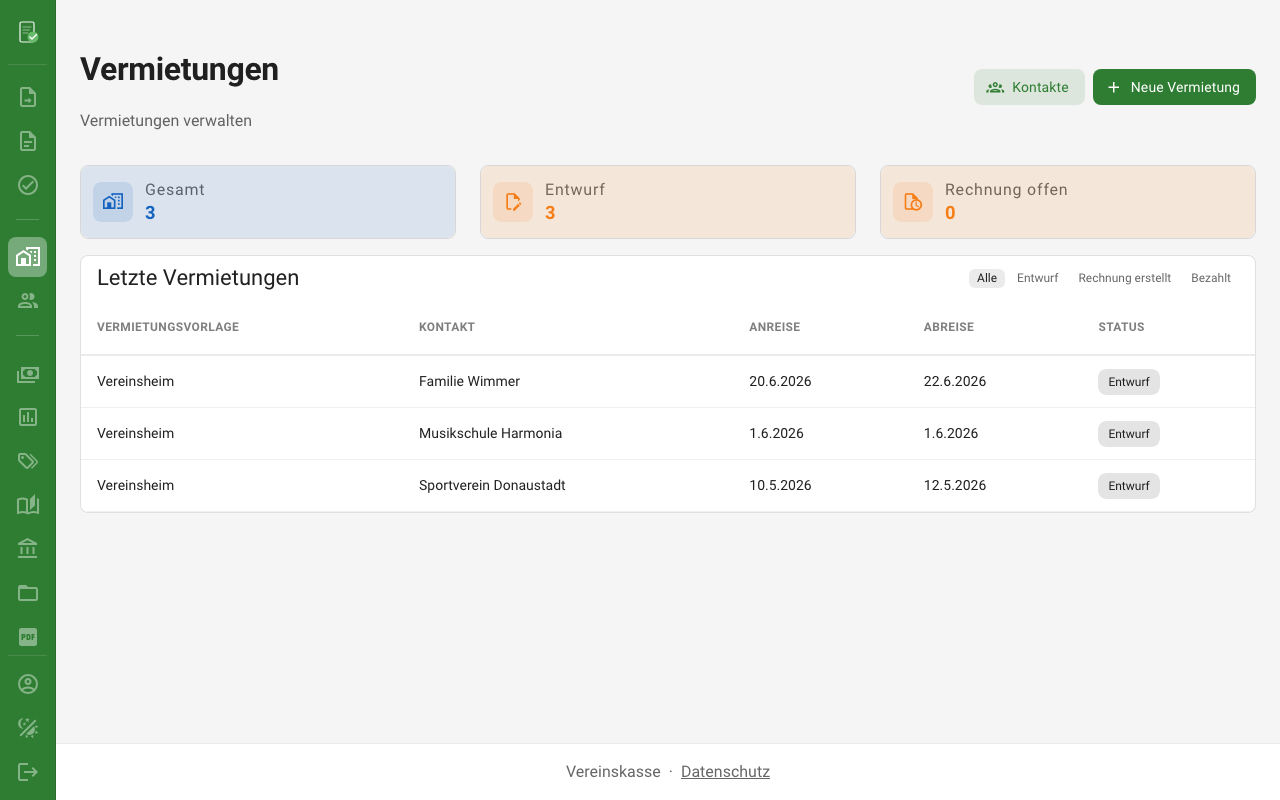Image resolution: width=1280 pixels, height=800 pixels.
Task: Click the 'Neue Vermietung' button
Action: pyautogui.click(x=1173, y=87)
